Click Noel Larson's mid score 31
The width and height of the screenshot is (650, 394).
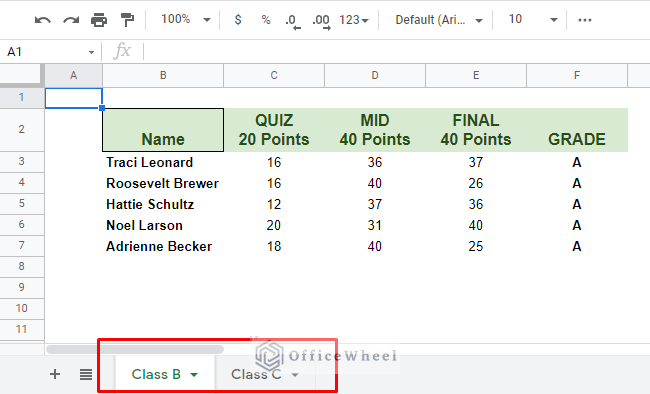tap(375, 225)
